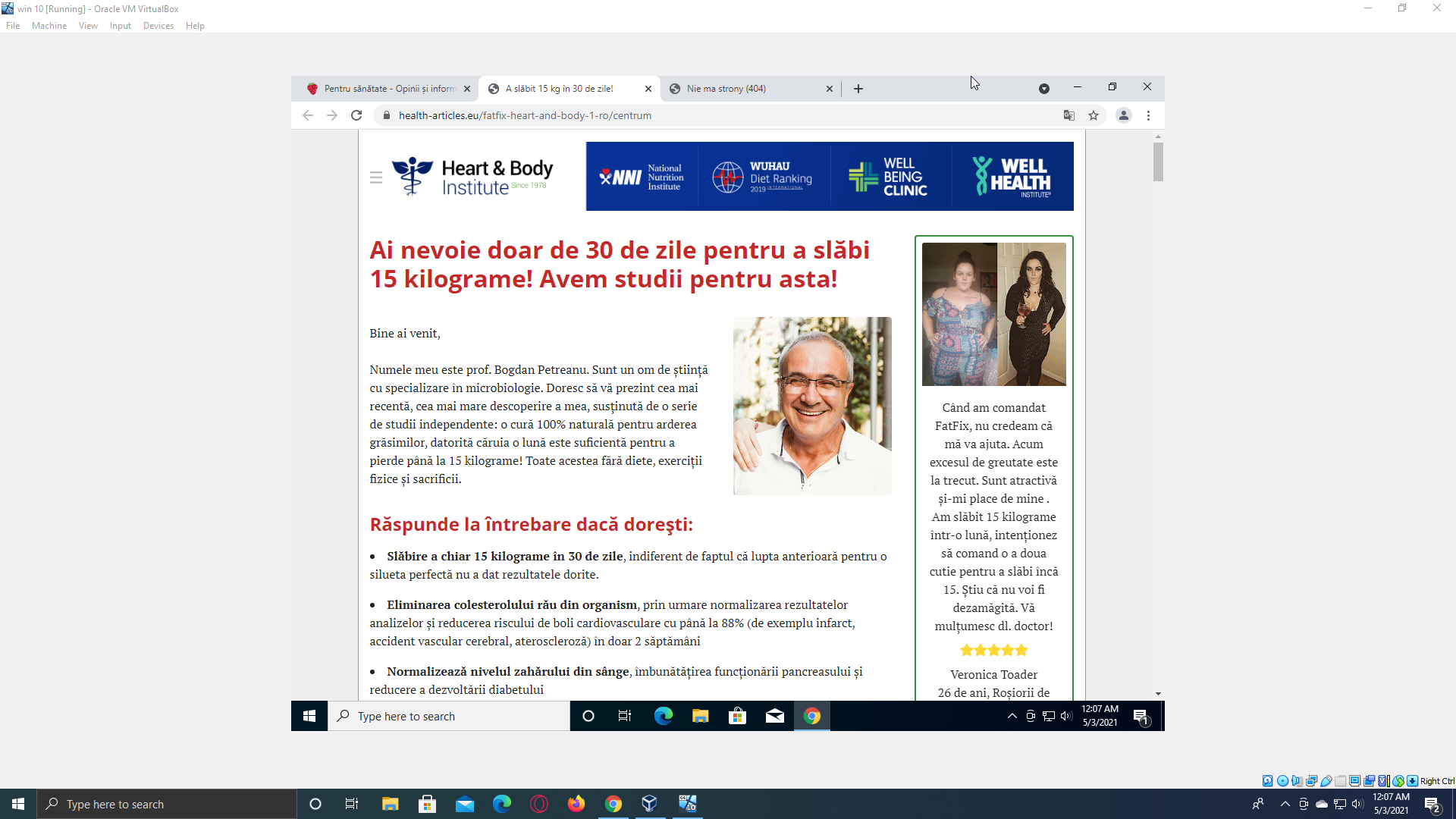The image size is (1456, 819).
Task: Click the page vertical scrollbar thumb
Action: point(1158,162)
